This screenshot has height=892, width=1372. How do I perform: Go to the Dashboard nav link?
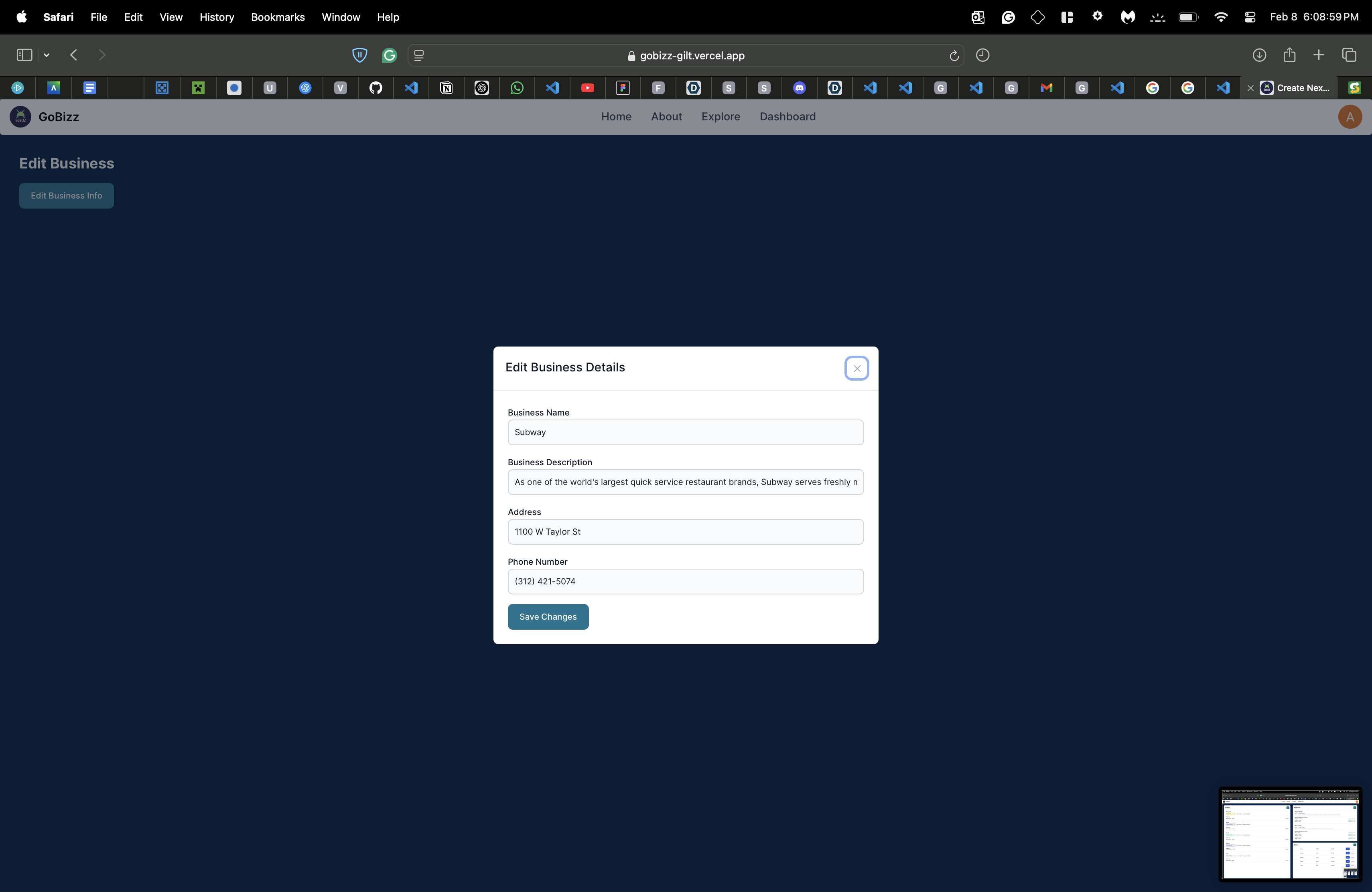pos(787,117)
